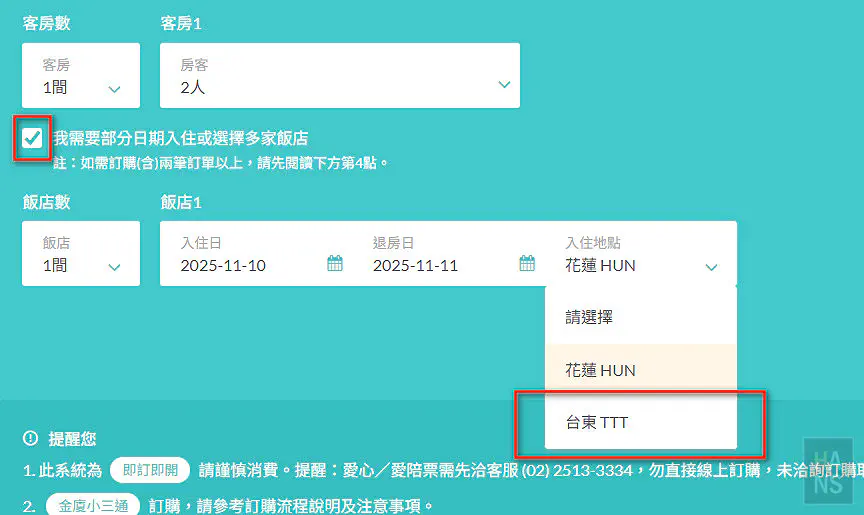Image resolution: width=864 pixels, height=515 pixels.
Task: Click the 2人 guest value in 房客
Action: click(x=192, y=88)
